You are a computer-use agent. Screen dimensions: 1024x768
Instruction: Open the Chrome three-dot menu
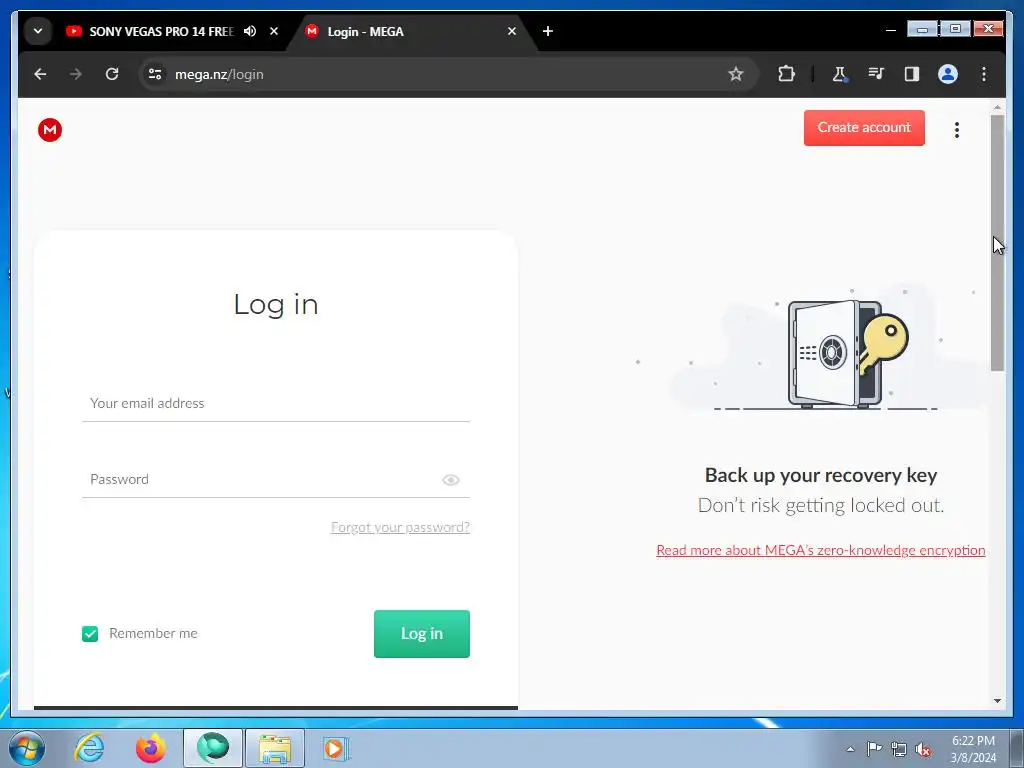click(984, 74)
